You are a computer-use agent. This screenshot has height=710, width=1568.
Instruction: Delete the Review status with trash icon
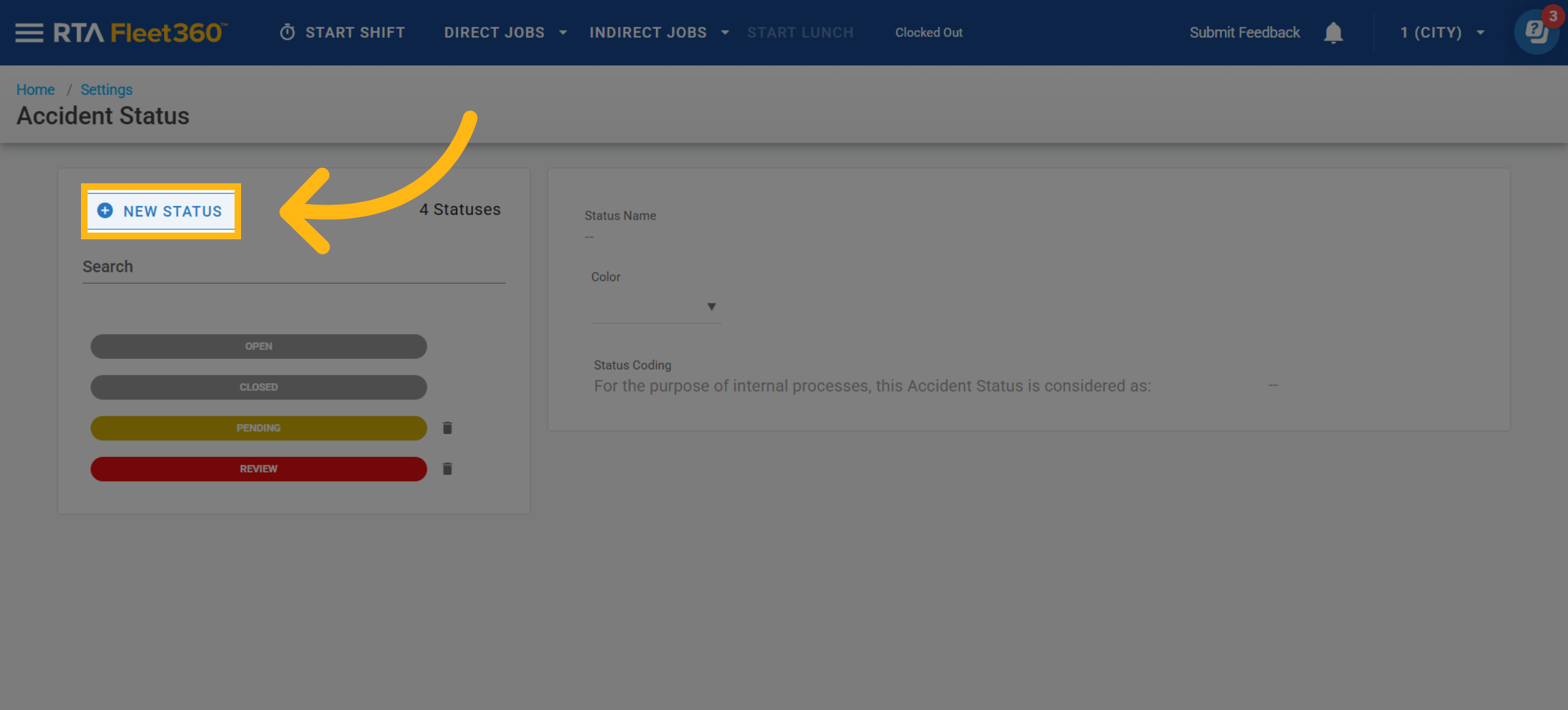click(x=448, y=469)
